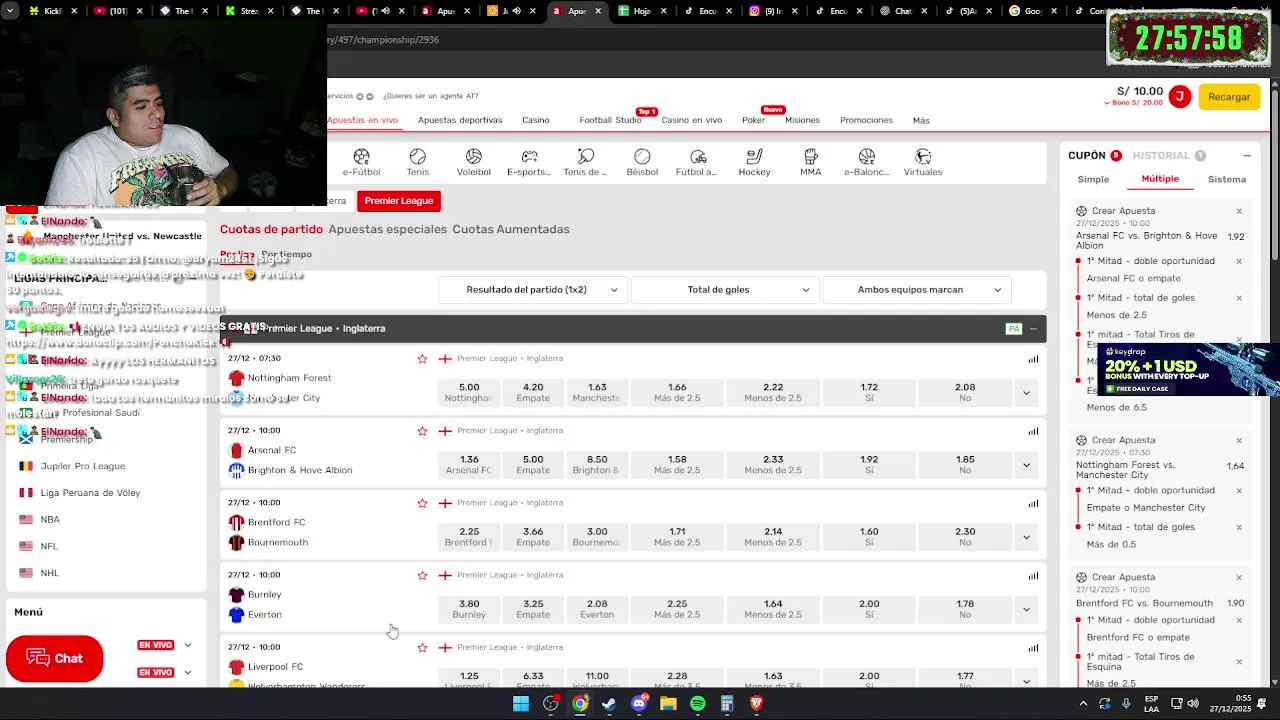This screenshot has width=1280, height=720.
Task: Remove Arsenal vs Brighton bet from coupon
Action: tap(1239, 212)
